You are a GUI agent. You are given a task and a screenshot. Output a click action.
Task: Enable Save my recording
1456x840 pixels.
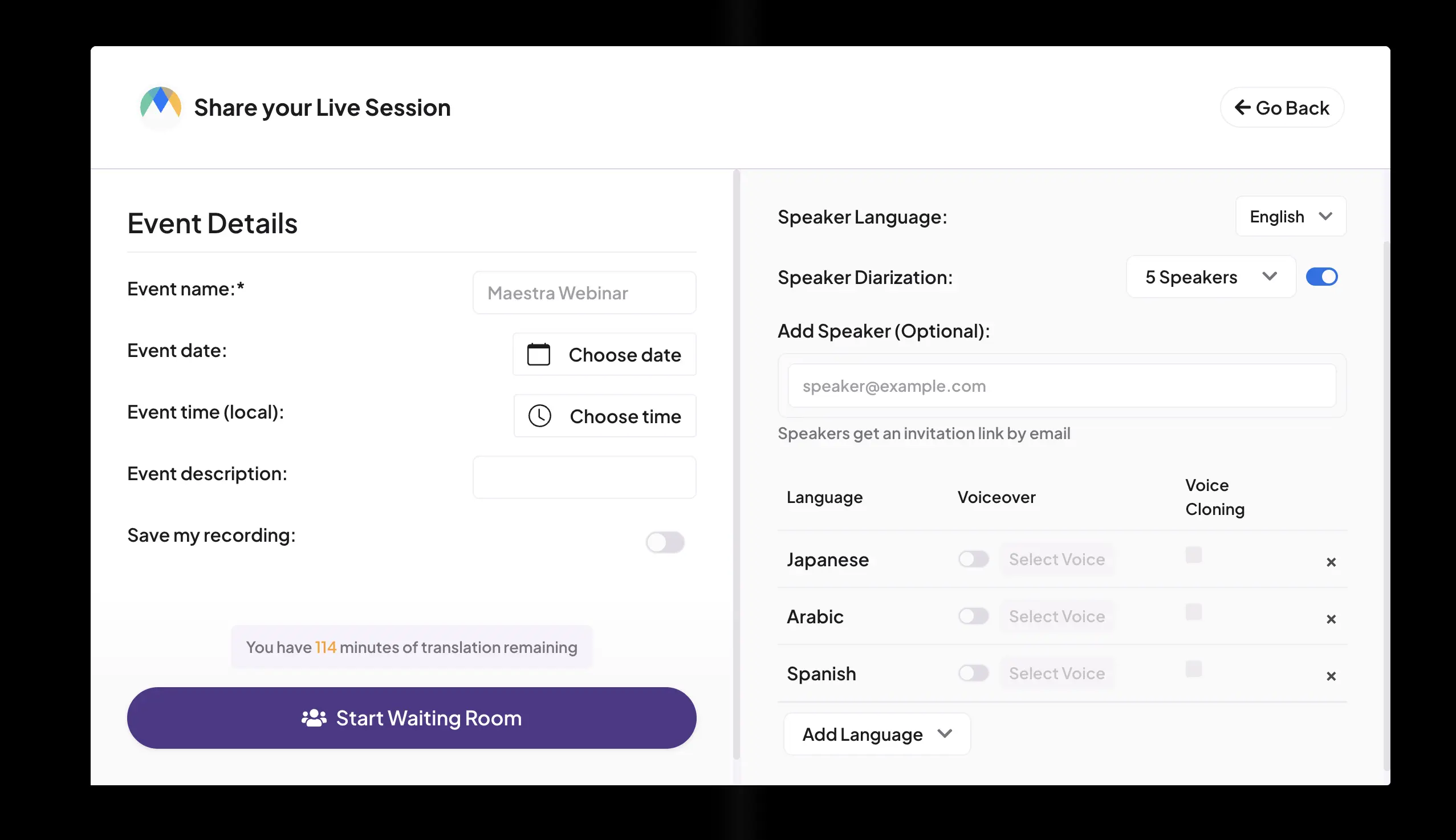click(665, 542)
